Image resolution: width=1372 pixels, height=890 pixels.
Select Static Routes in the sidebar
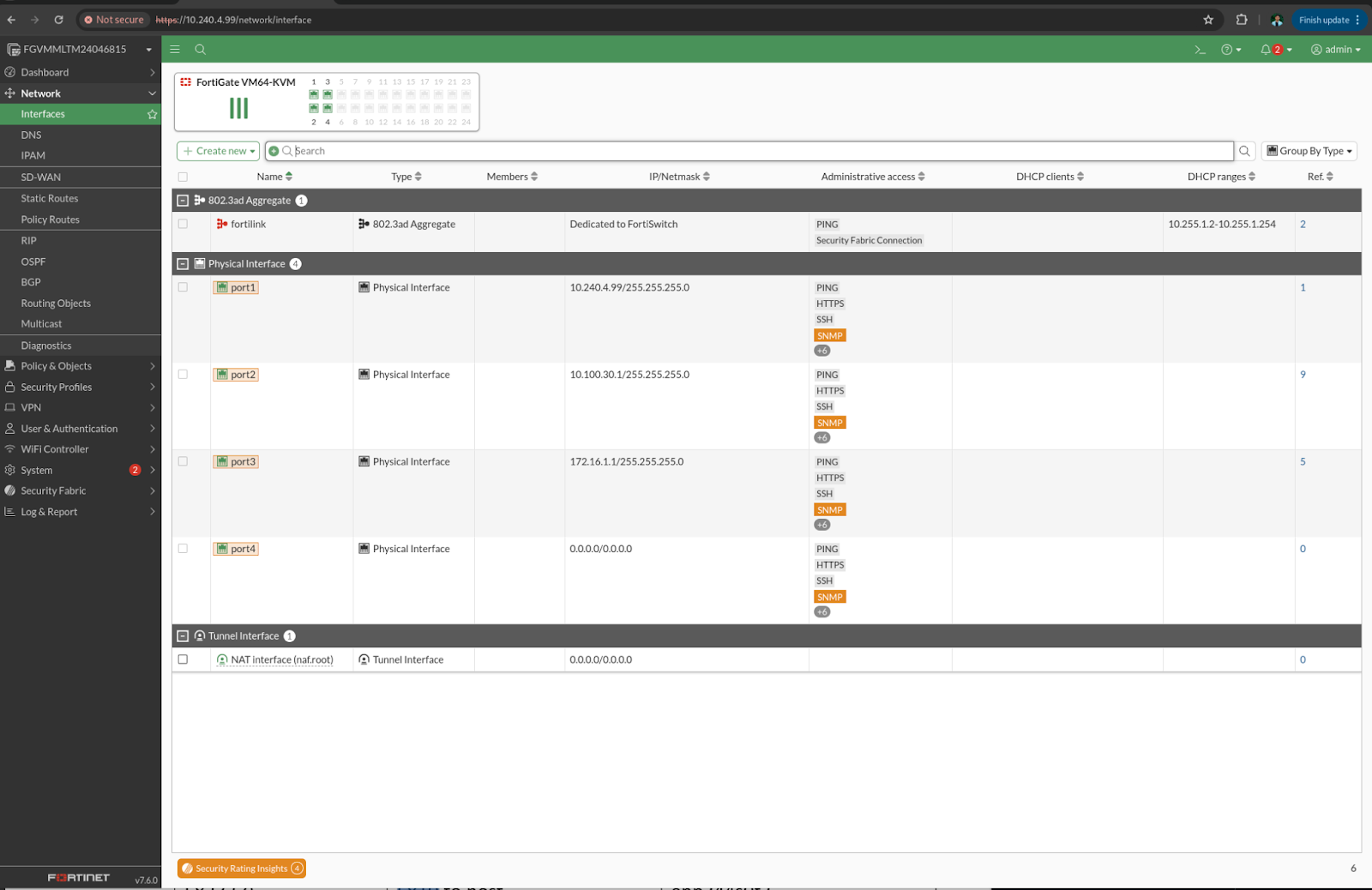[x=50, y=198]
